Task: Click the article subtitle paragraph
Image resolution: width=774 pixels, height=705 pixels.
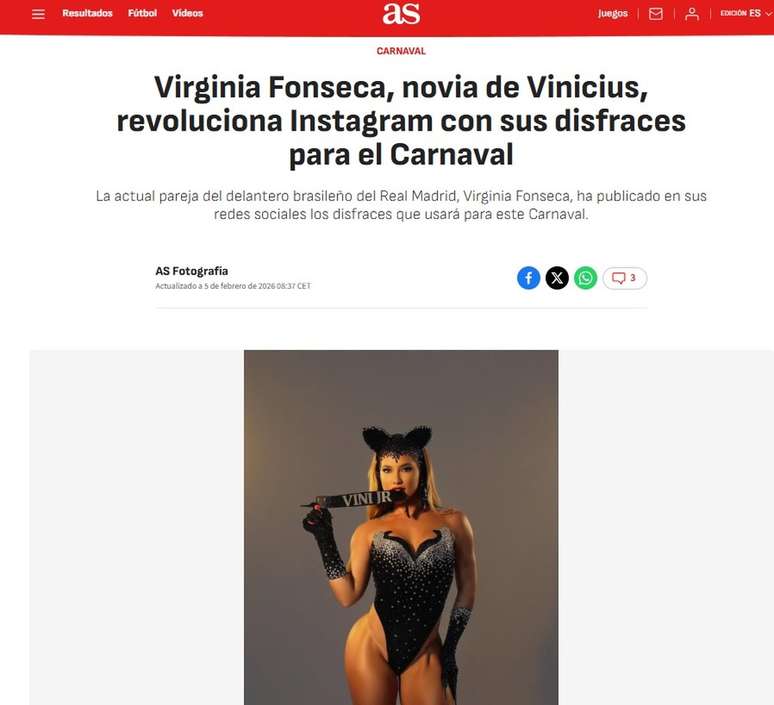Action: [401, 205]
